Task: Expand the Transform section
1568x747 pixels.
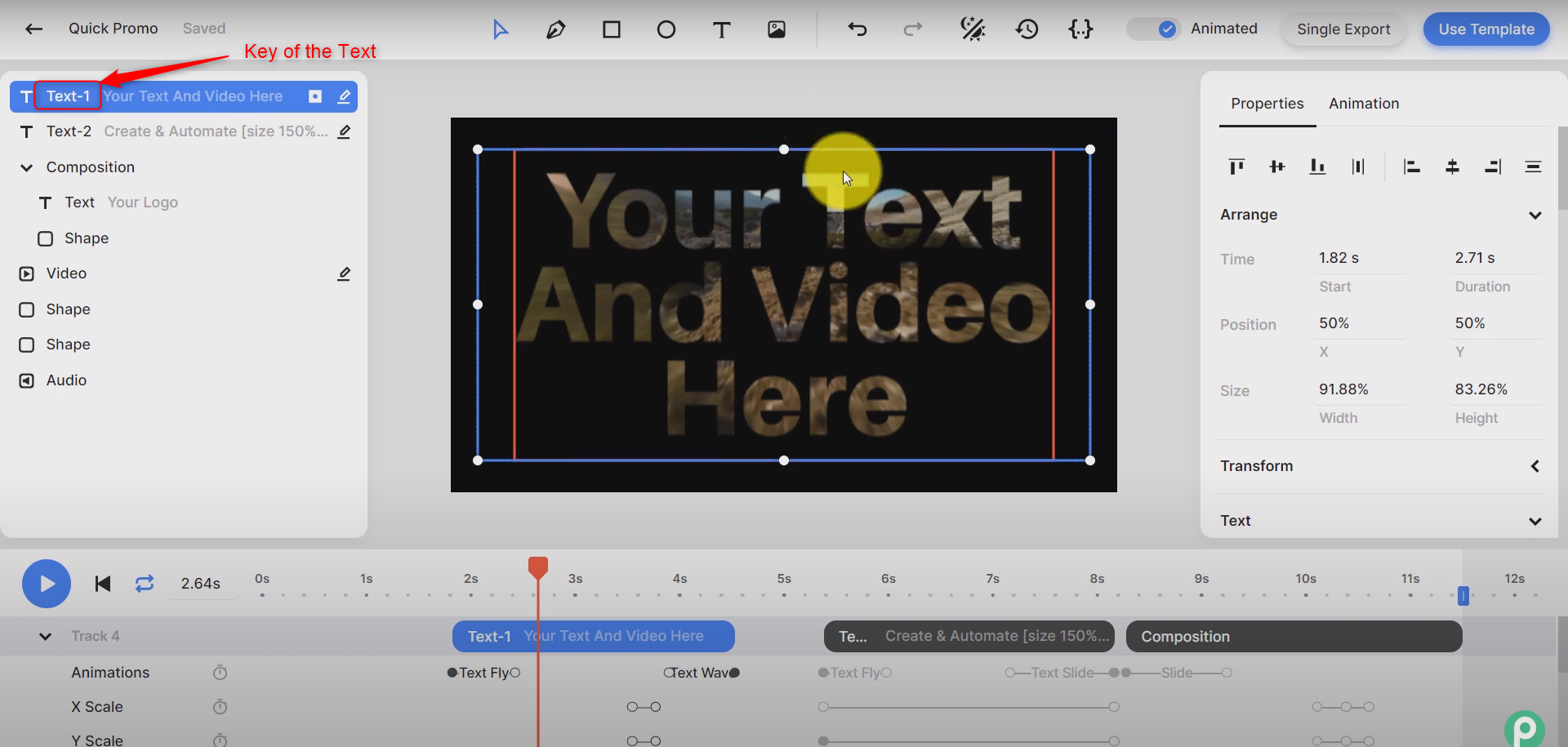Action: click(1535, 466)
